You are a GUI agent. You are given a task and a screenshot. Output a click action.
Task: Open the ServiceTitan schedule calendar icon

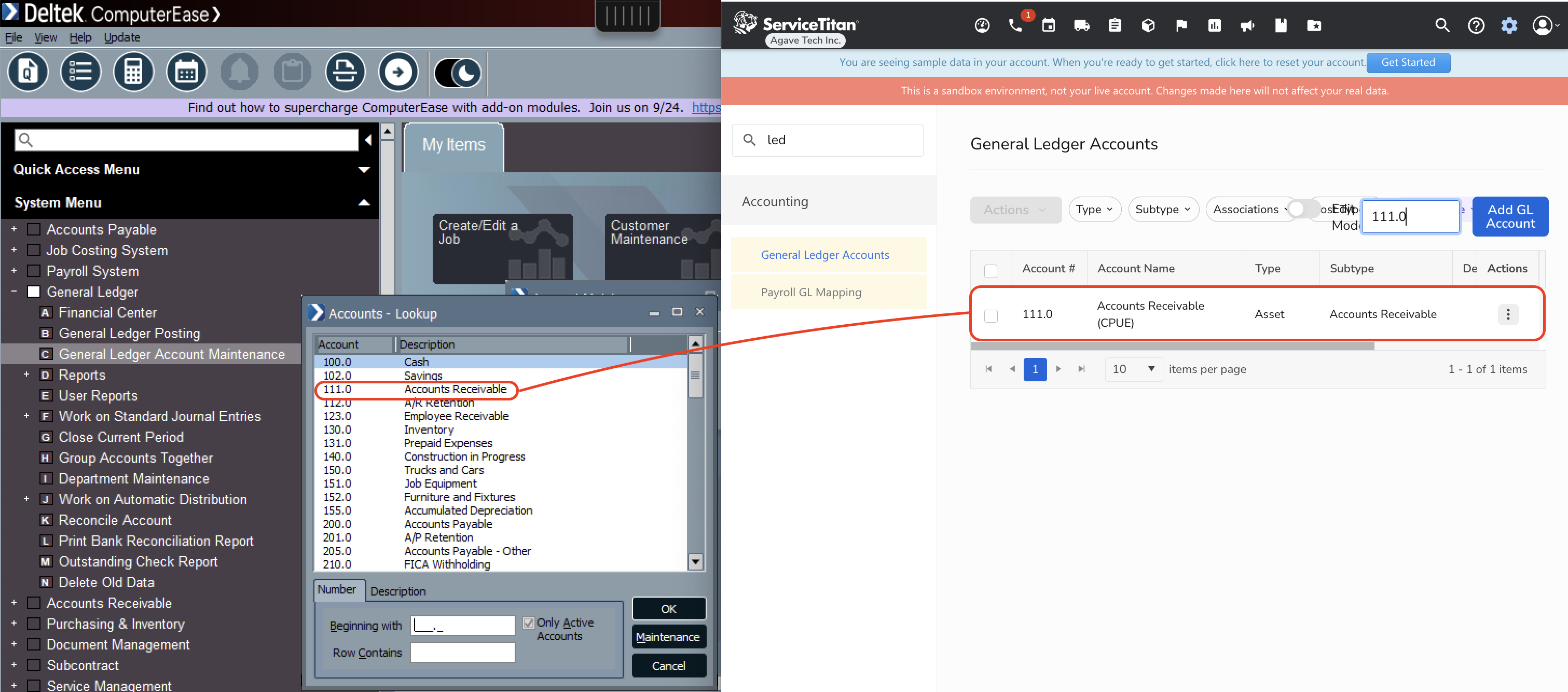point(1048,25)
